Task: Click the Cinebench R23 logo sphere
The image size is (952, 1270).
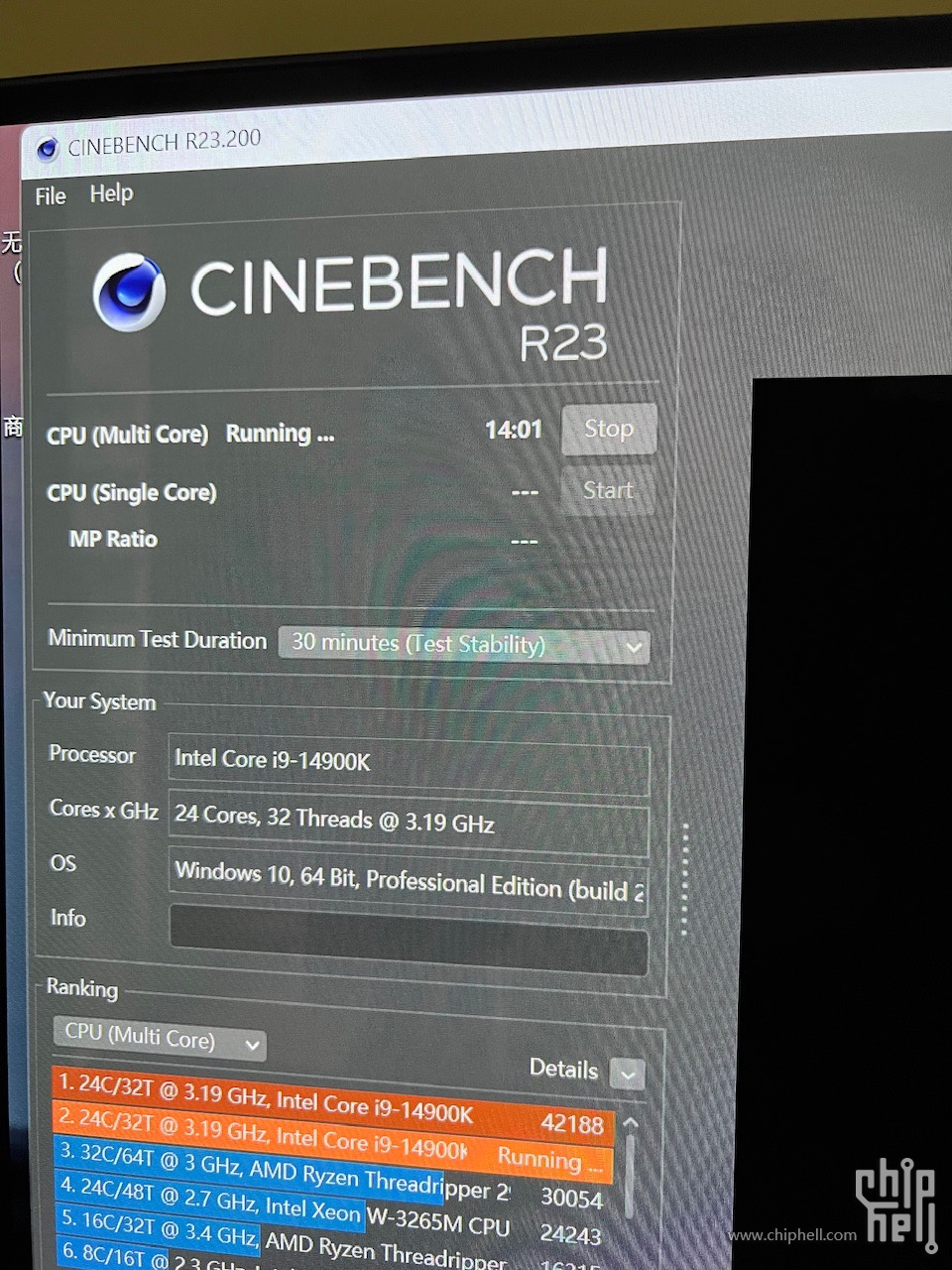Action: [130, 293]
